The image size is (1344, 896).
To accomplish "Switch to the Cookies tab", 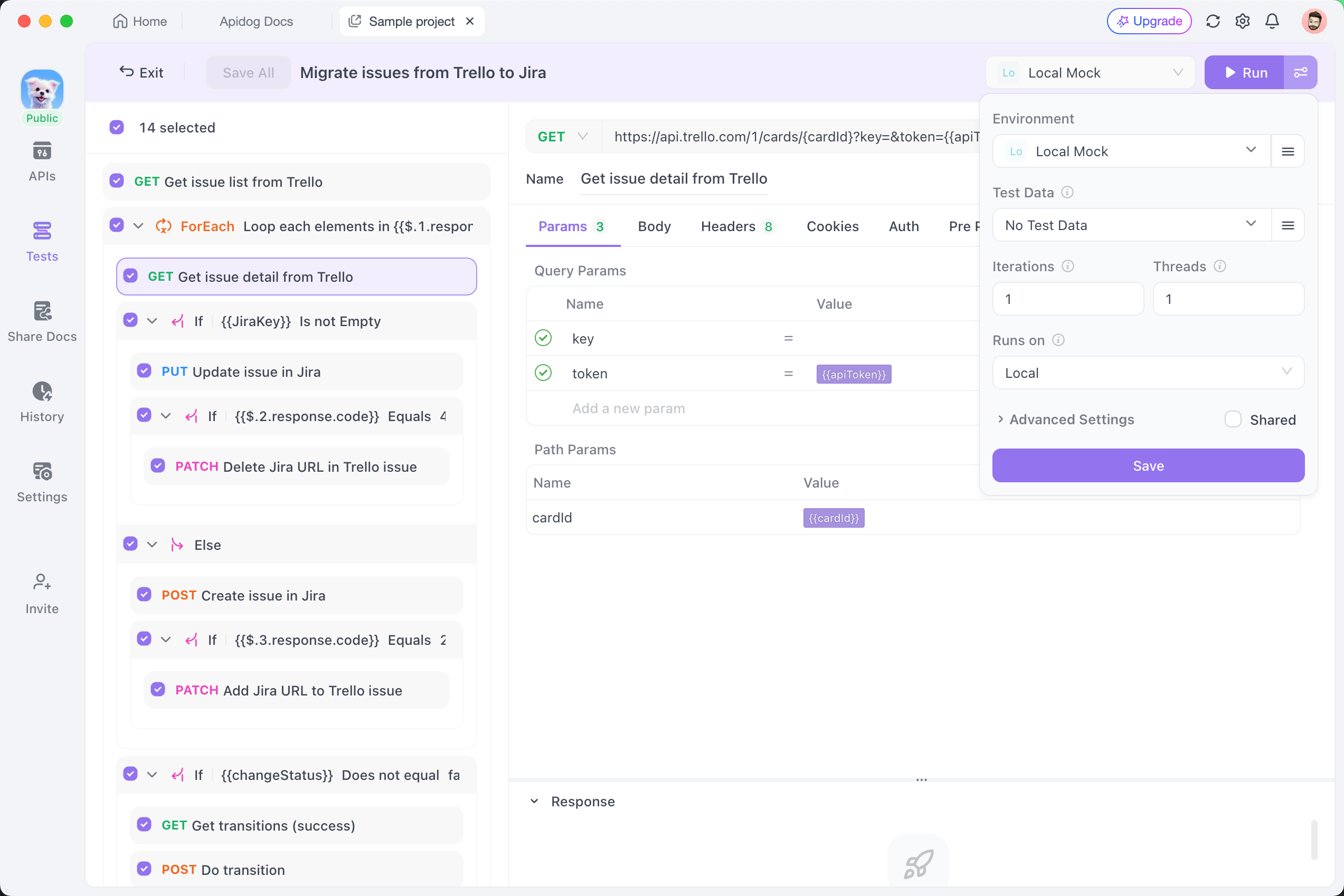I will pyautogui.click(x=832, y=226).
